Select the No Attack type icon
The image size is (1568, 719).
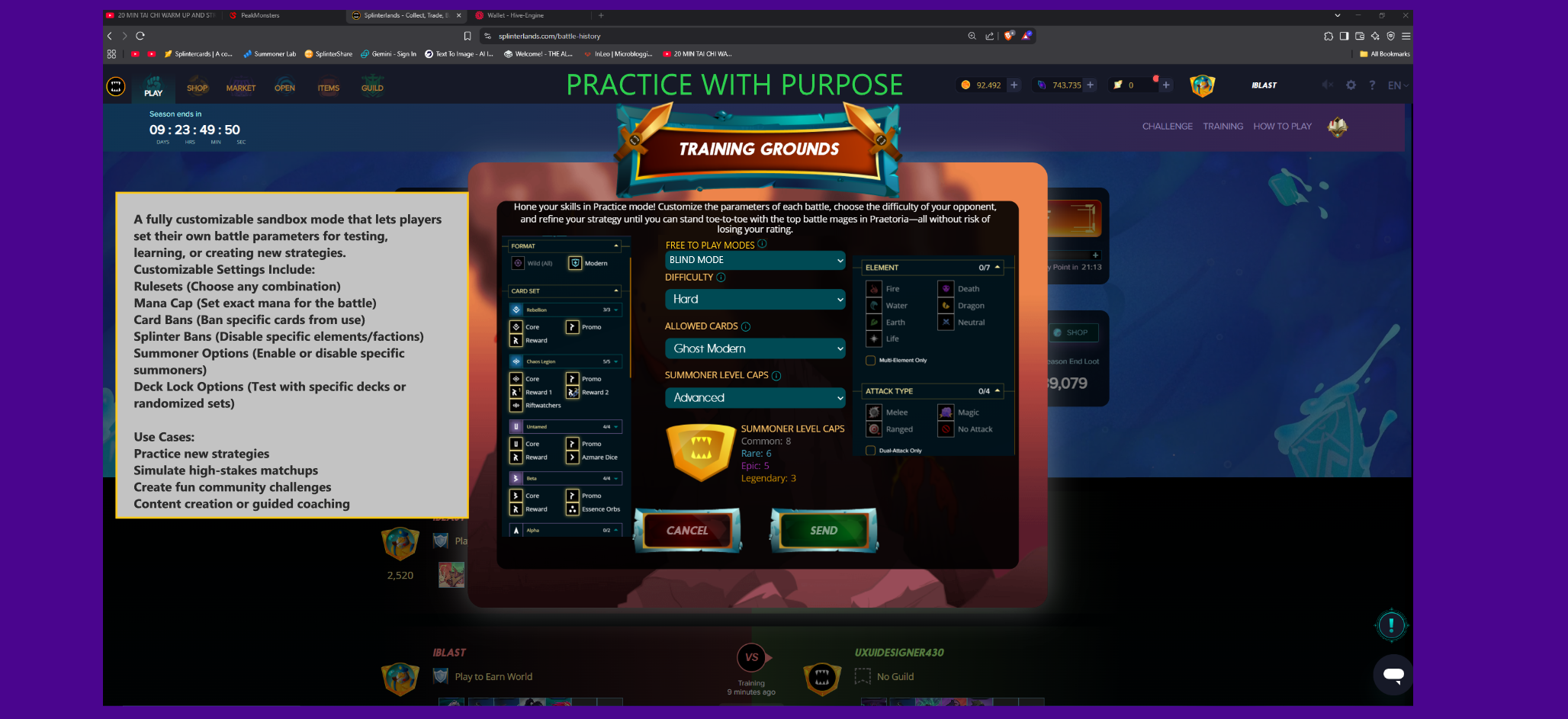946,429
